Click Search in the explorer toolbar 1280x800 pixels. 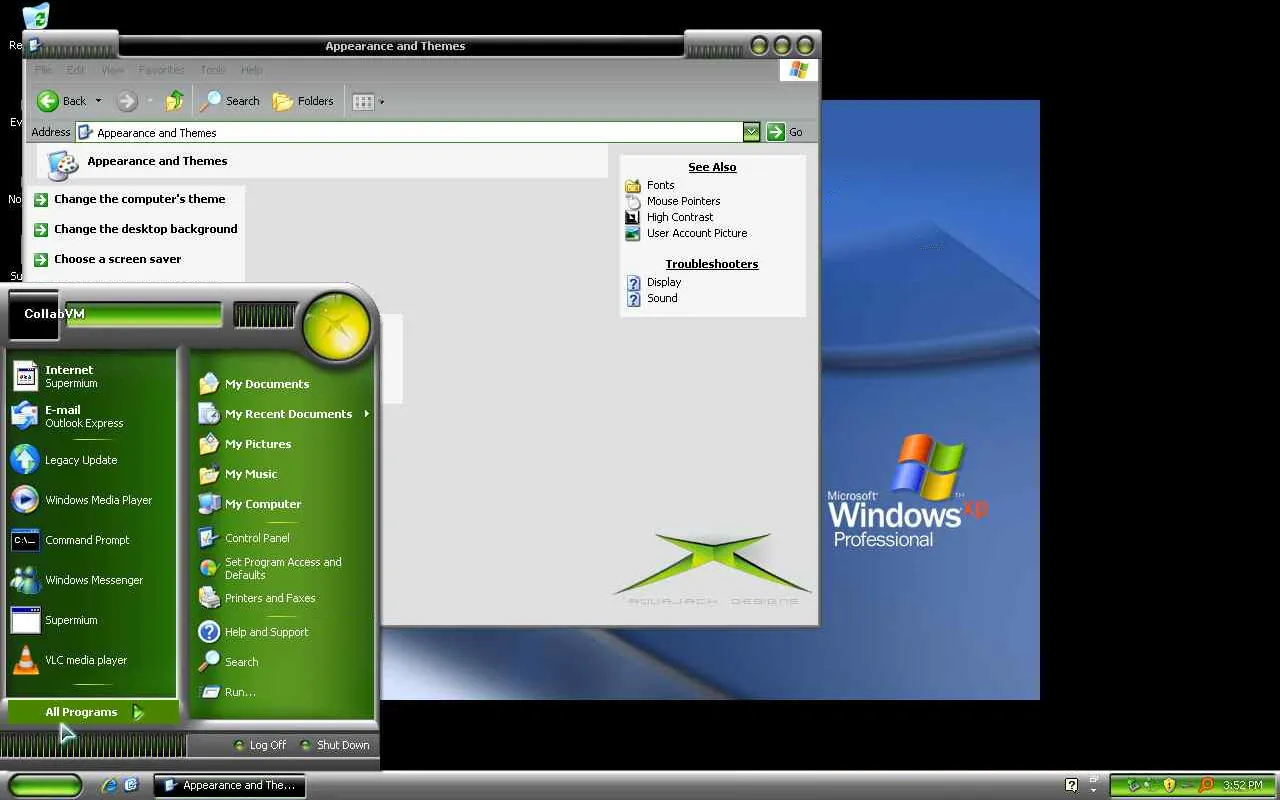pyautogui.click(x=230, y=101)
